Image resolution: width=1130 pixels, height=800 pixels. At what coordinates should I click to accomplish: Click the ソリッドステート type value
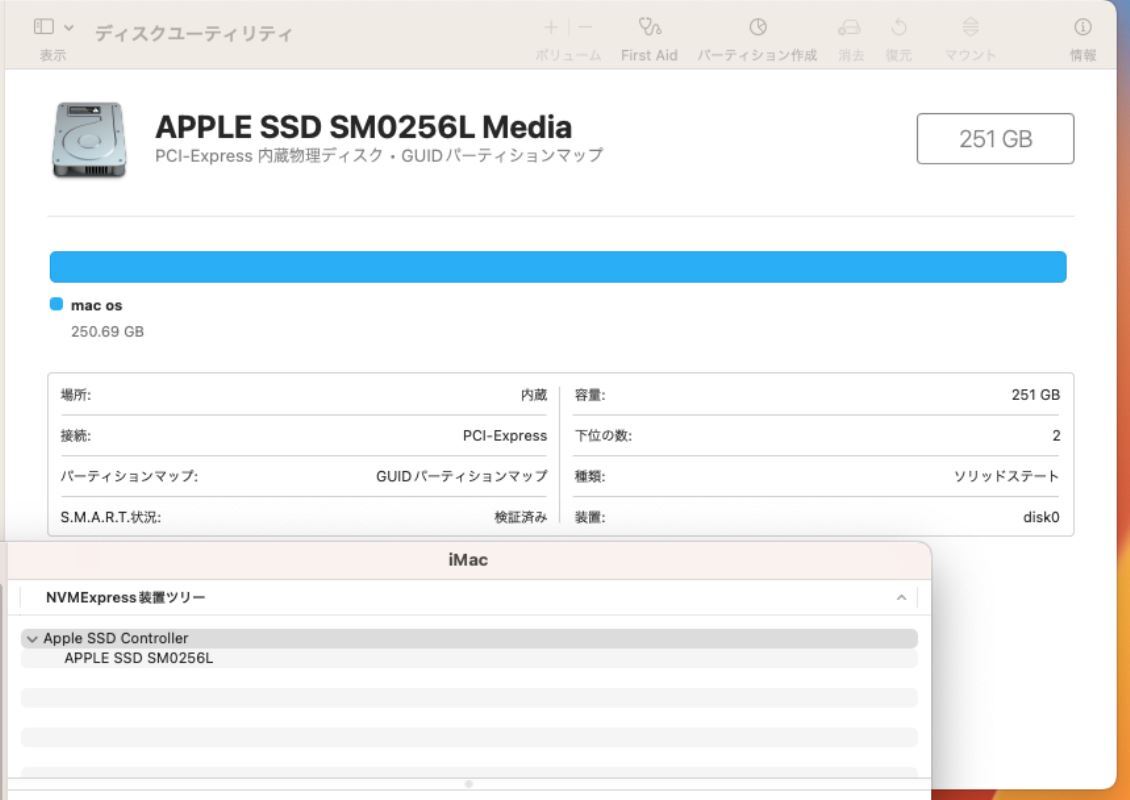1007,476
